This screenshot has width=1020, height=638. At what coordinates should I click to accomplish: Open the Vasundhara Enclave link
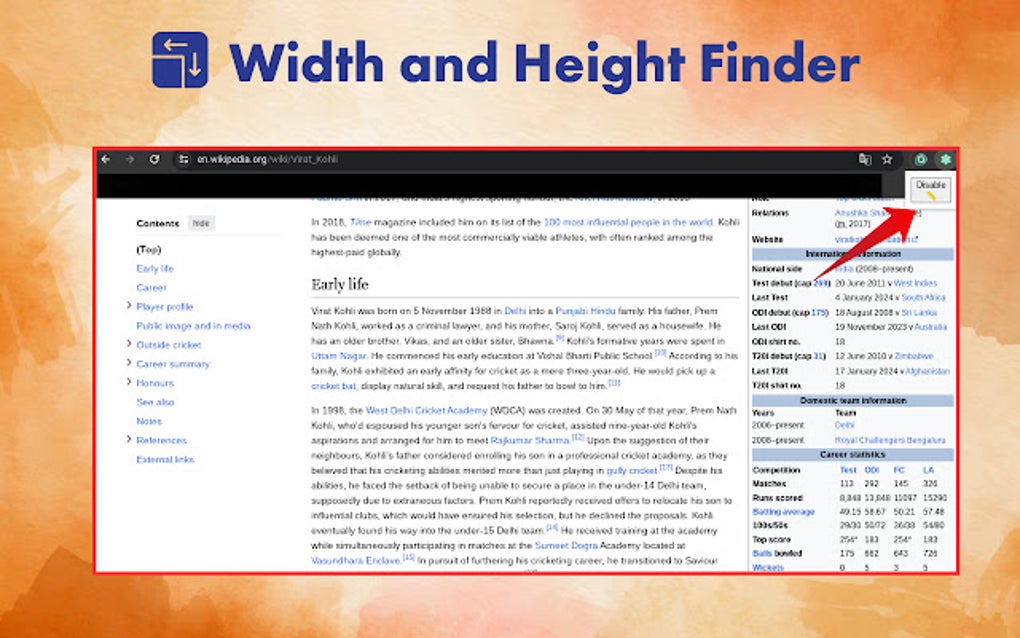(x=356, y=561)
